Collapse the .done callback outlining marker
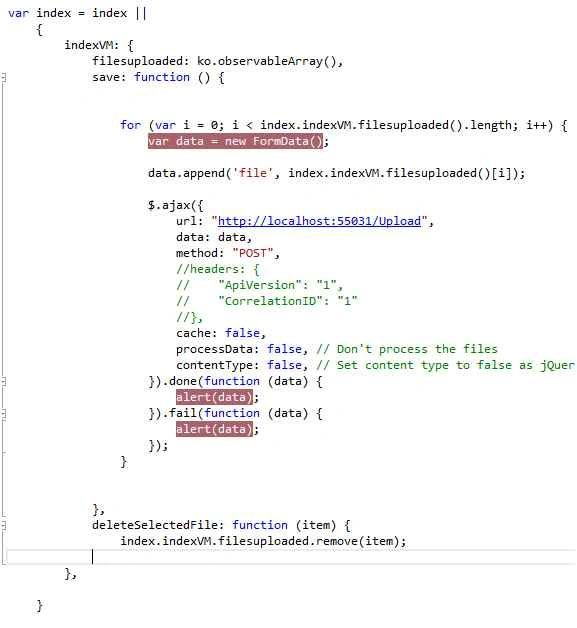577x628 pixels. coord(3,381)
